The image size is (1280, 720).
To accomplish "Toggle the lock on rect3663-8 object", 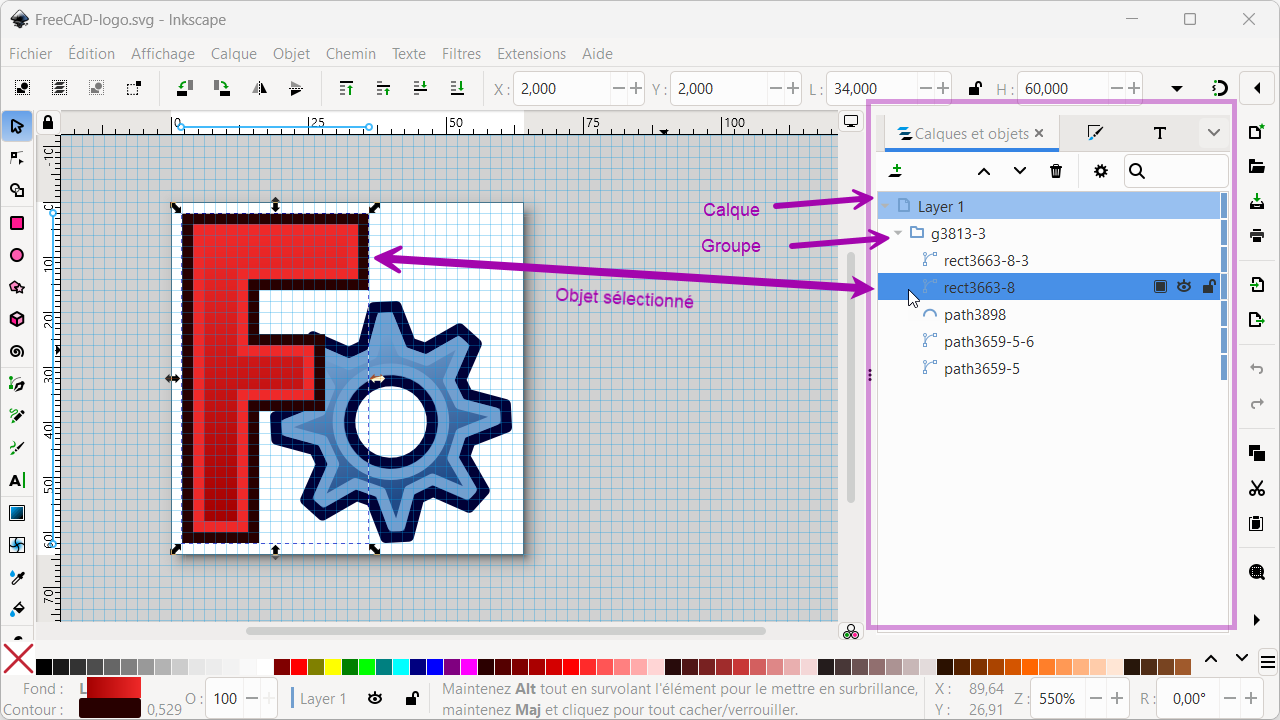I will point(1208,287).
